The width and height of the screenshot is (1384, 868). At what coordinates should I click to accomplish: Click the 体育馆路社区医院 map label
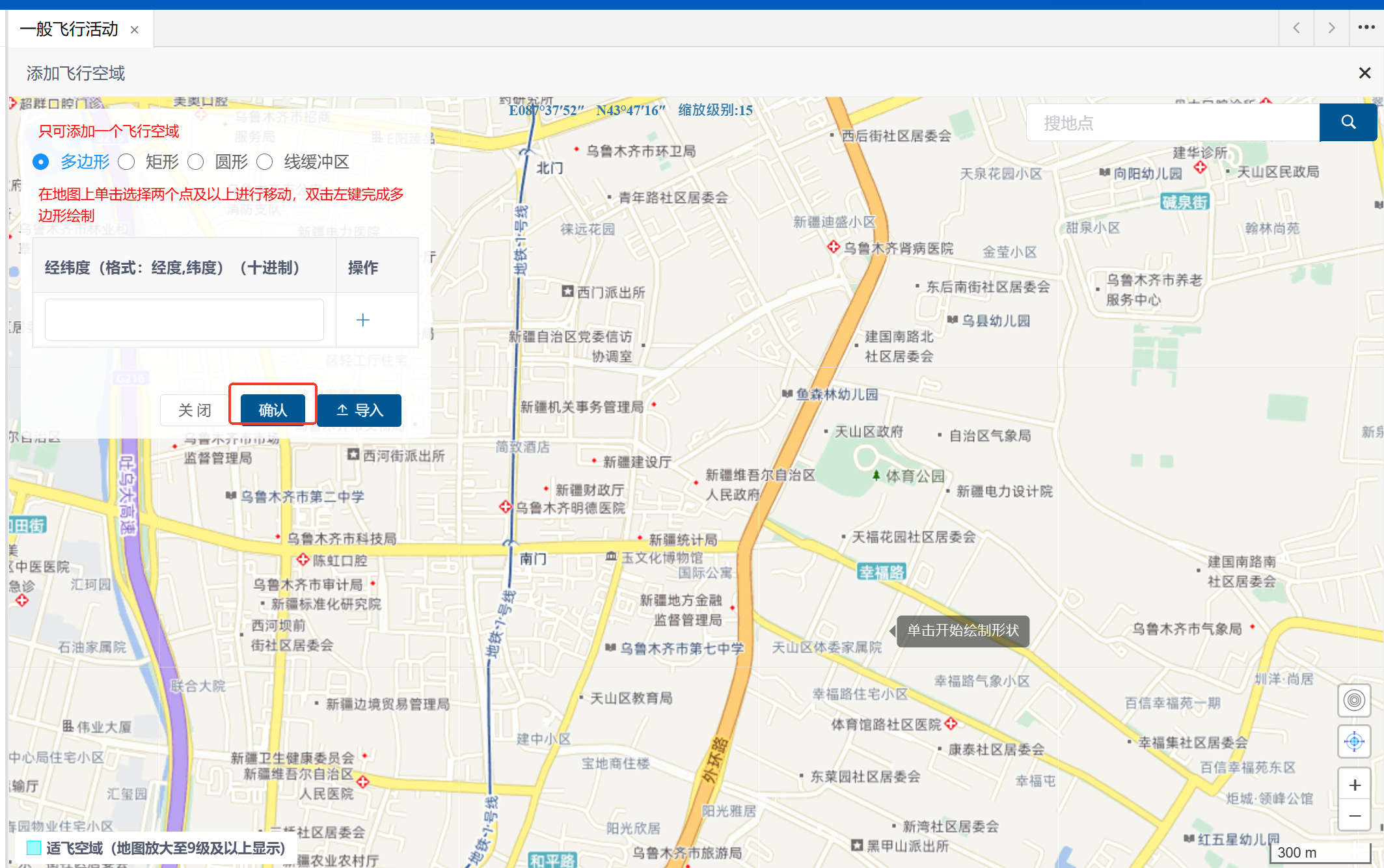point(886,724)
